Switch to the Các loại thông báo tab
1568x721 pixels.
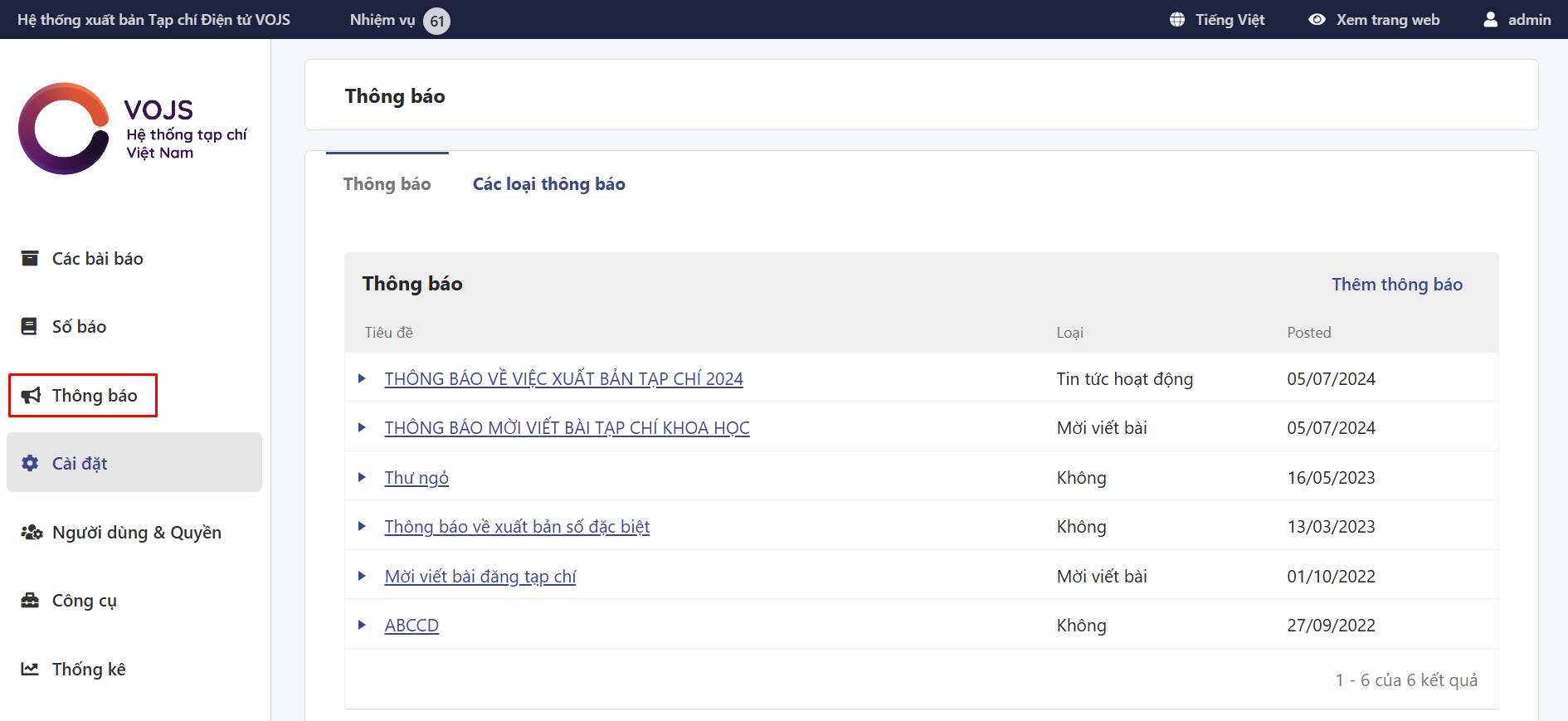tap(548, 184)
